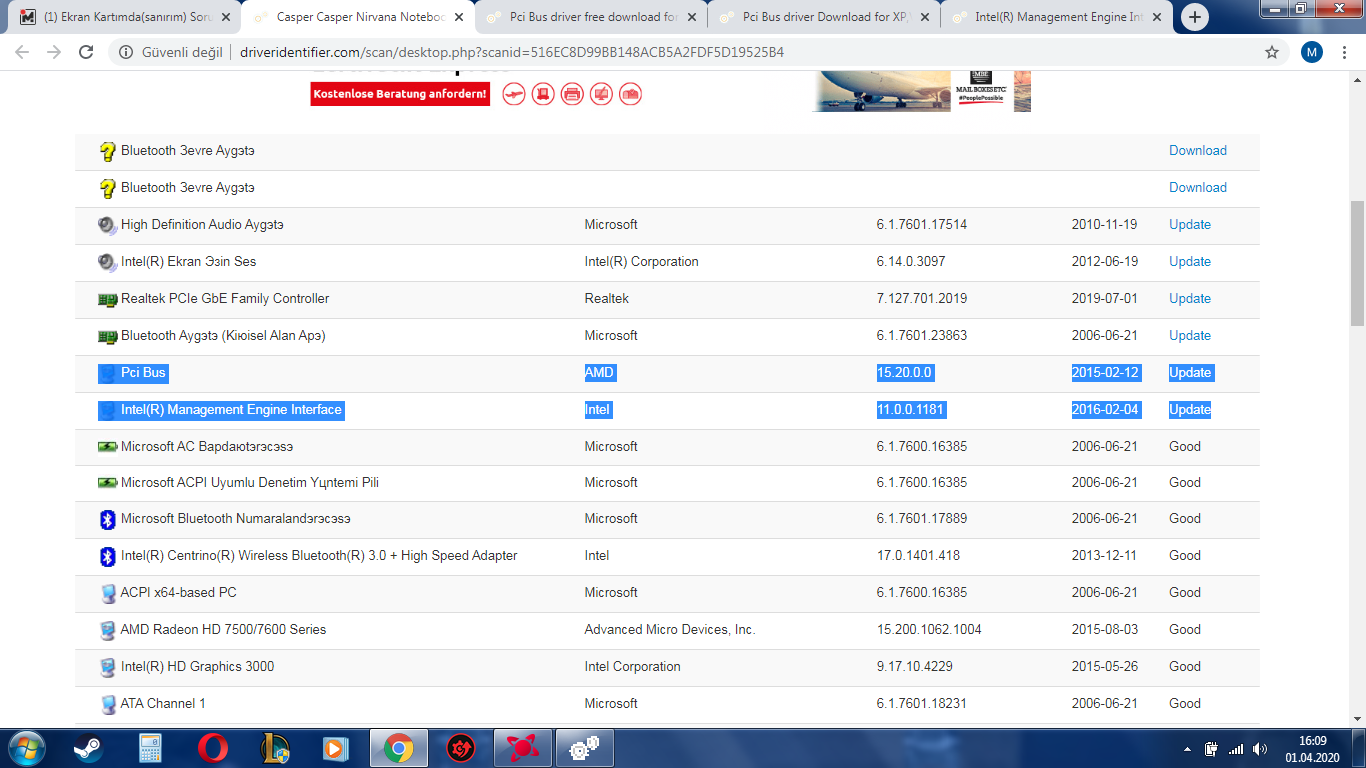Go back to previous page
This screenshot has height=768, width=1366.
(x=22, y=52)
